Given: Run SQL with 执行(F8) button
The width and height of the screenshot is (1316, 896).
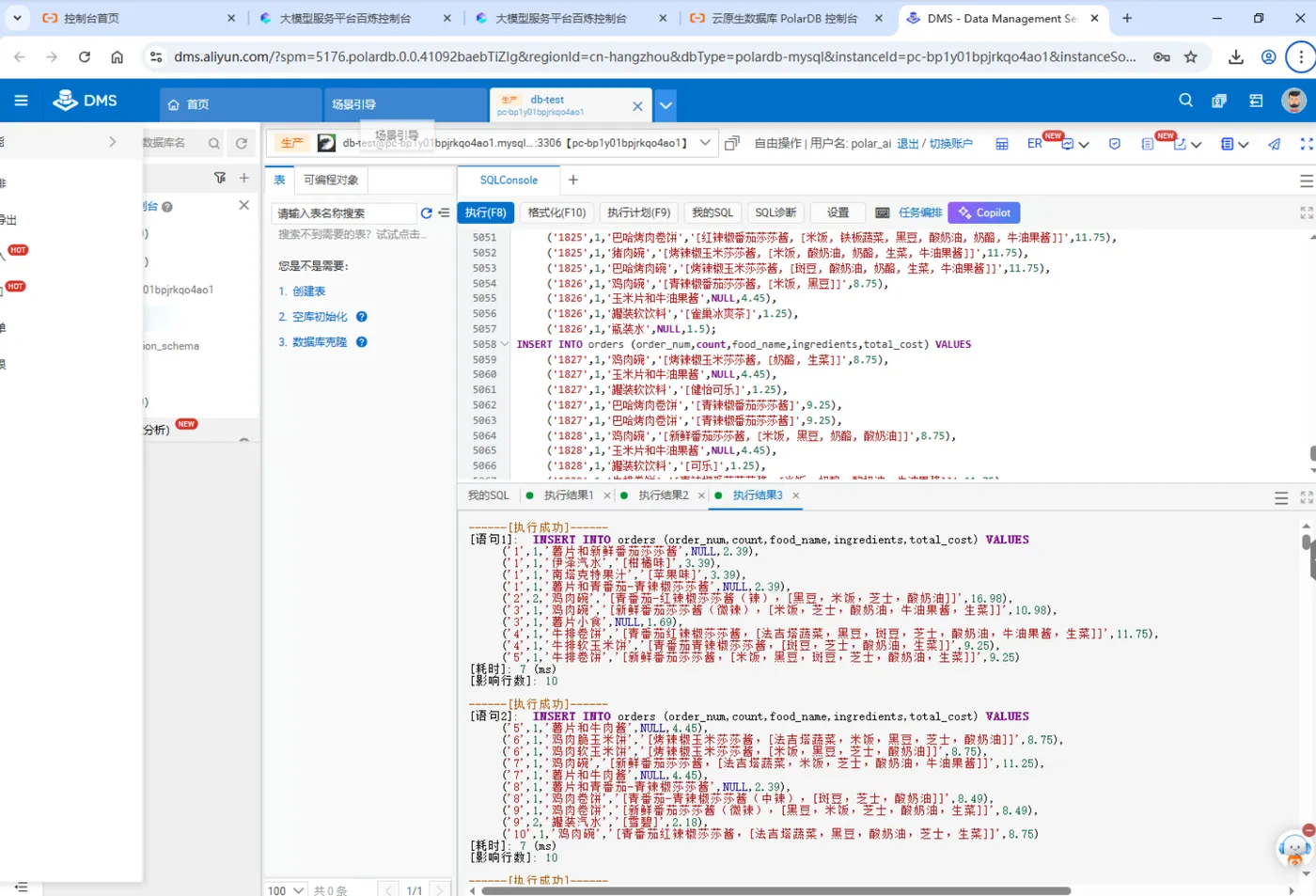Looking at the screenshot, I should (486, 212).
